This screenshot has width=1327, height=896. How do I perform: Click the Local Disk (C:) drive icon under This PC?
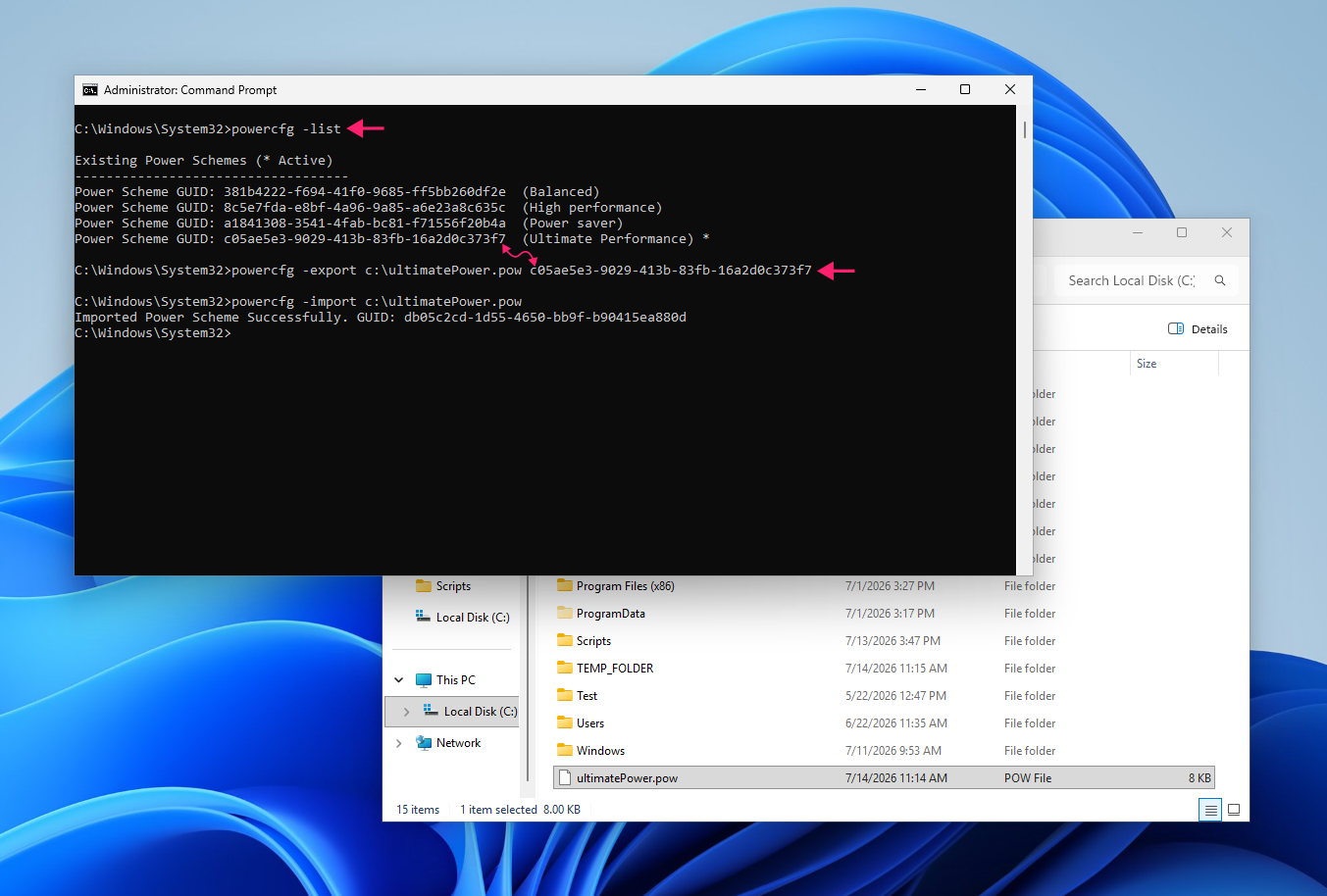tap(431, 711)
